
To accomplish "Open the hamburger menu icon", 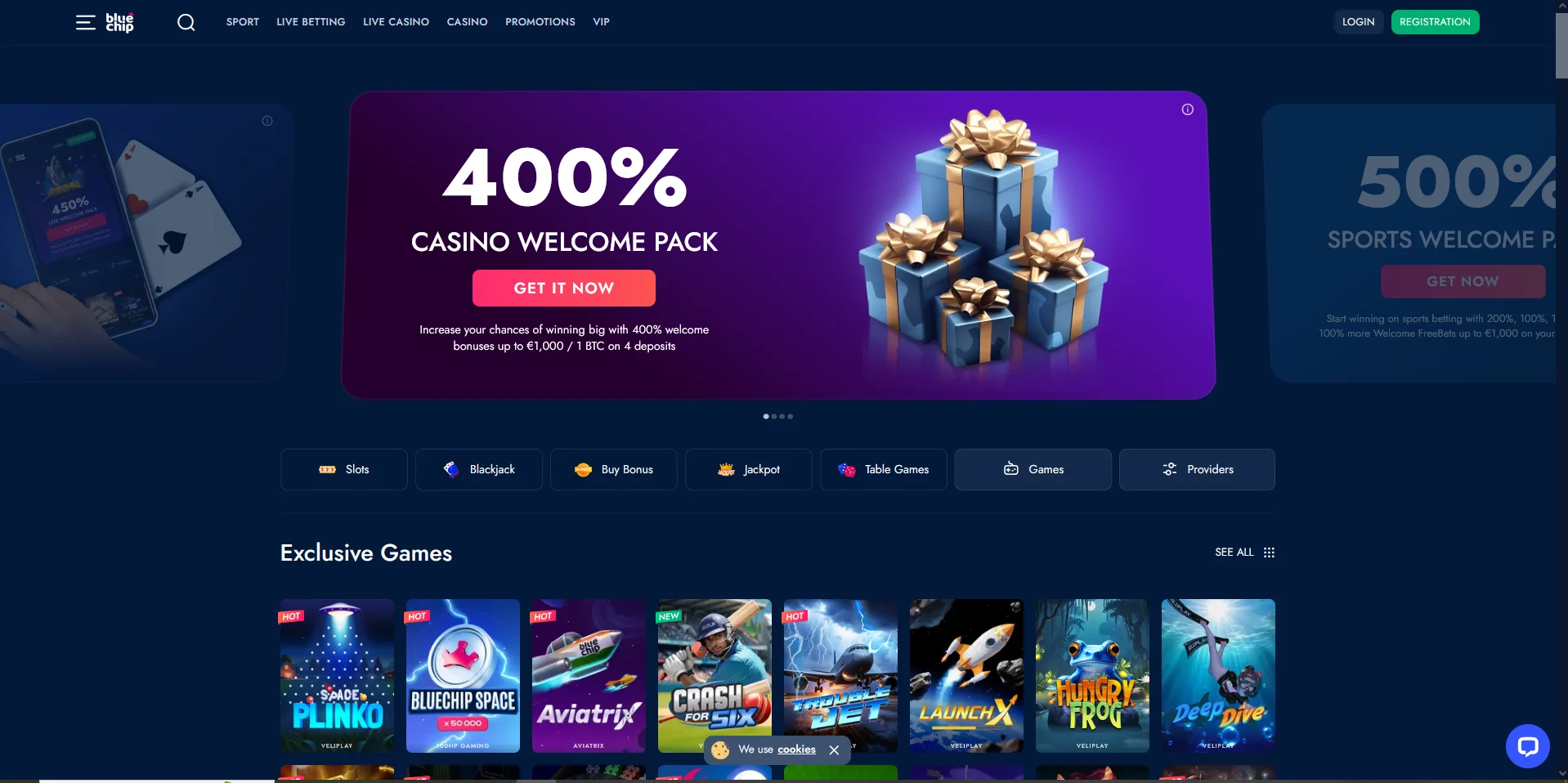I will tap(85, 22).
